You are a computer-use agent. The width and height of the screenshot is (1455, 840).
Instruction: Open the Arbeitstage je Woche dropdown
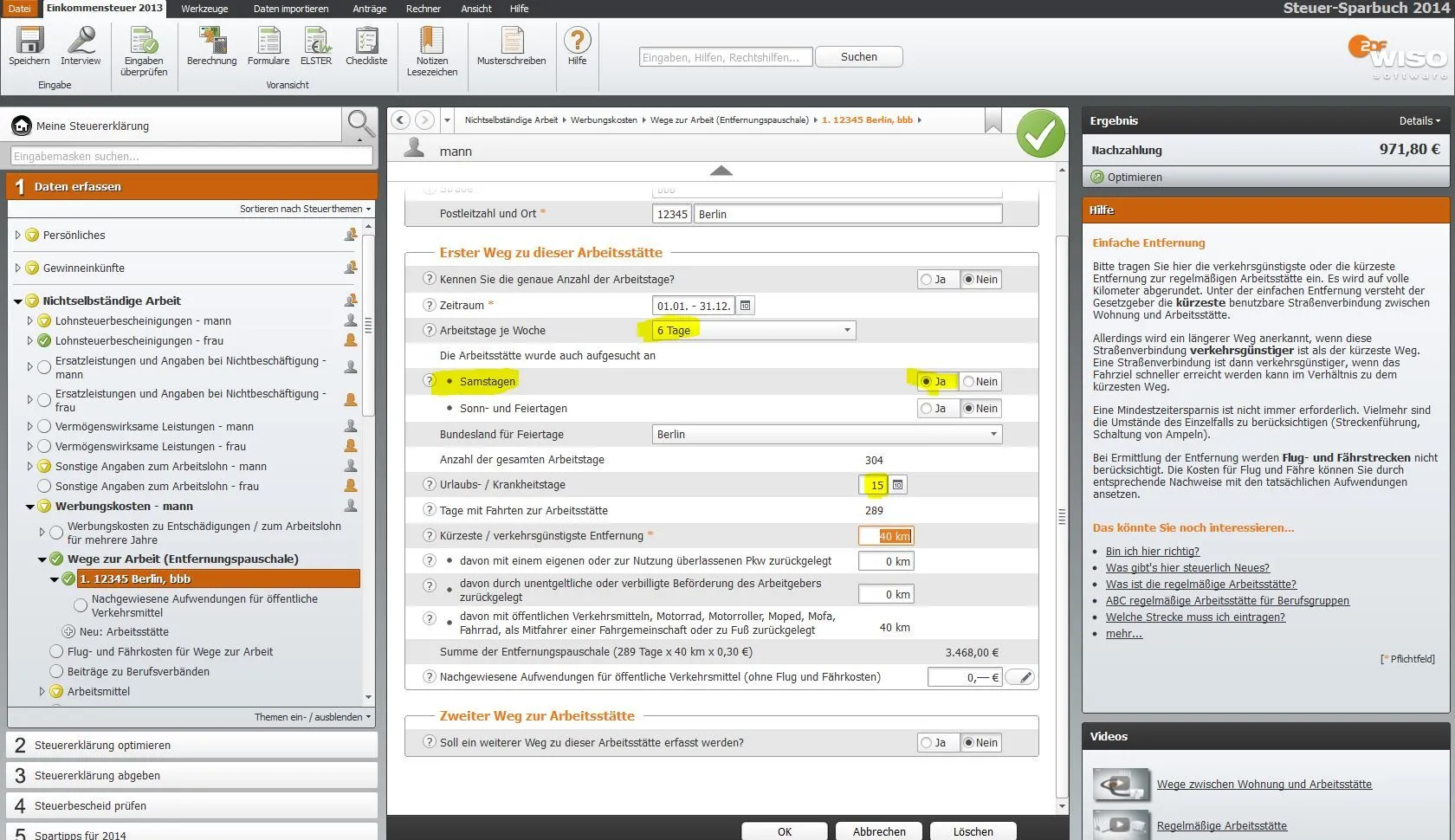[846, 331]
